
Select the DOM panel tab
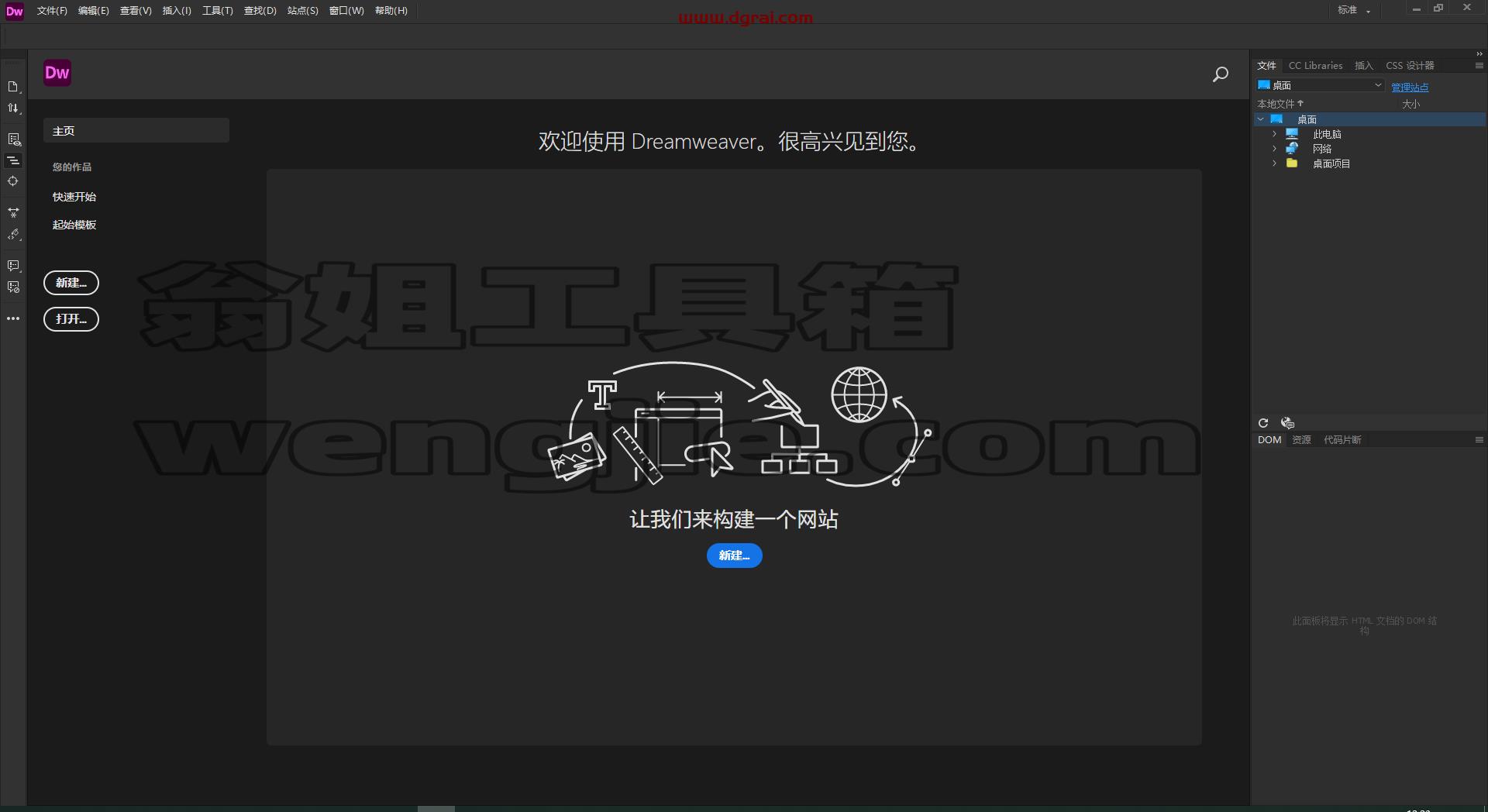[x=1269, y=440]
